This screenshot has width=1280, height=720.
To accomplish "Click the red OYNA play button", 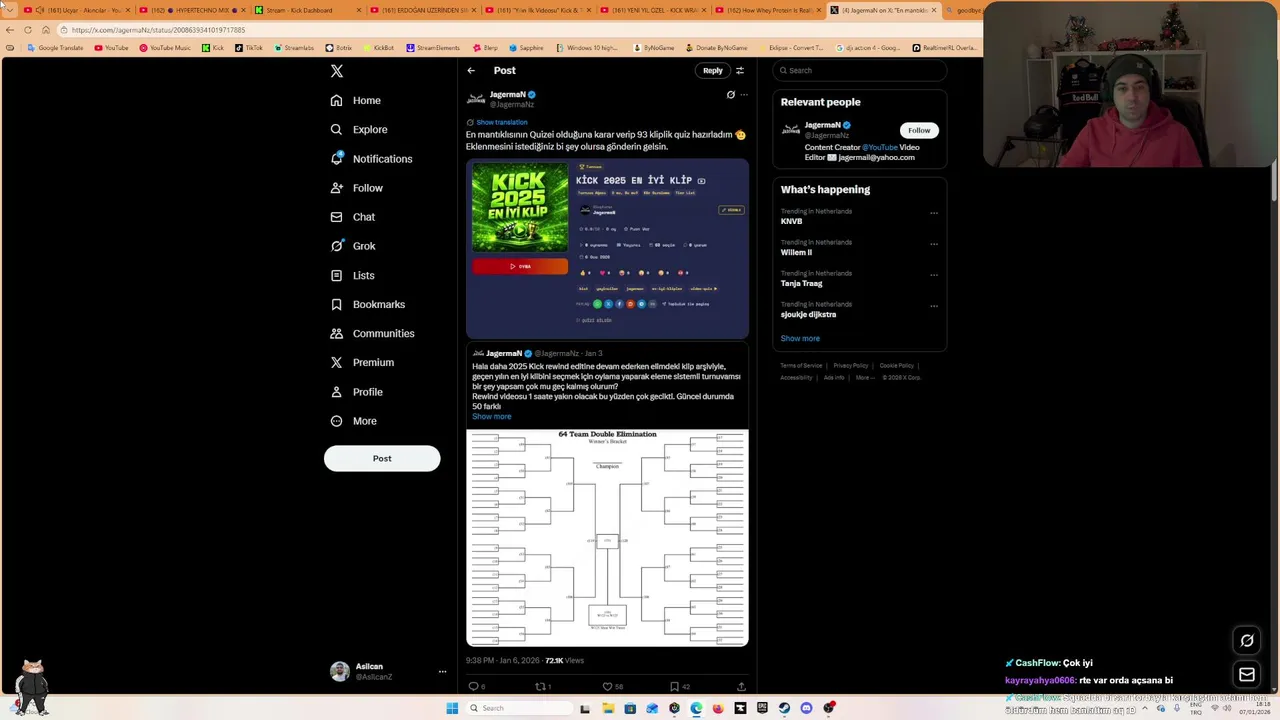I will [520, 266].
